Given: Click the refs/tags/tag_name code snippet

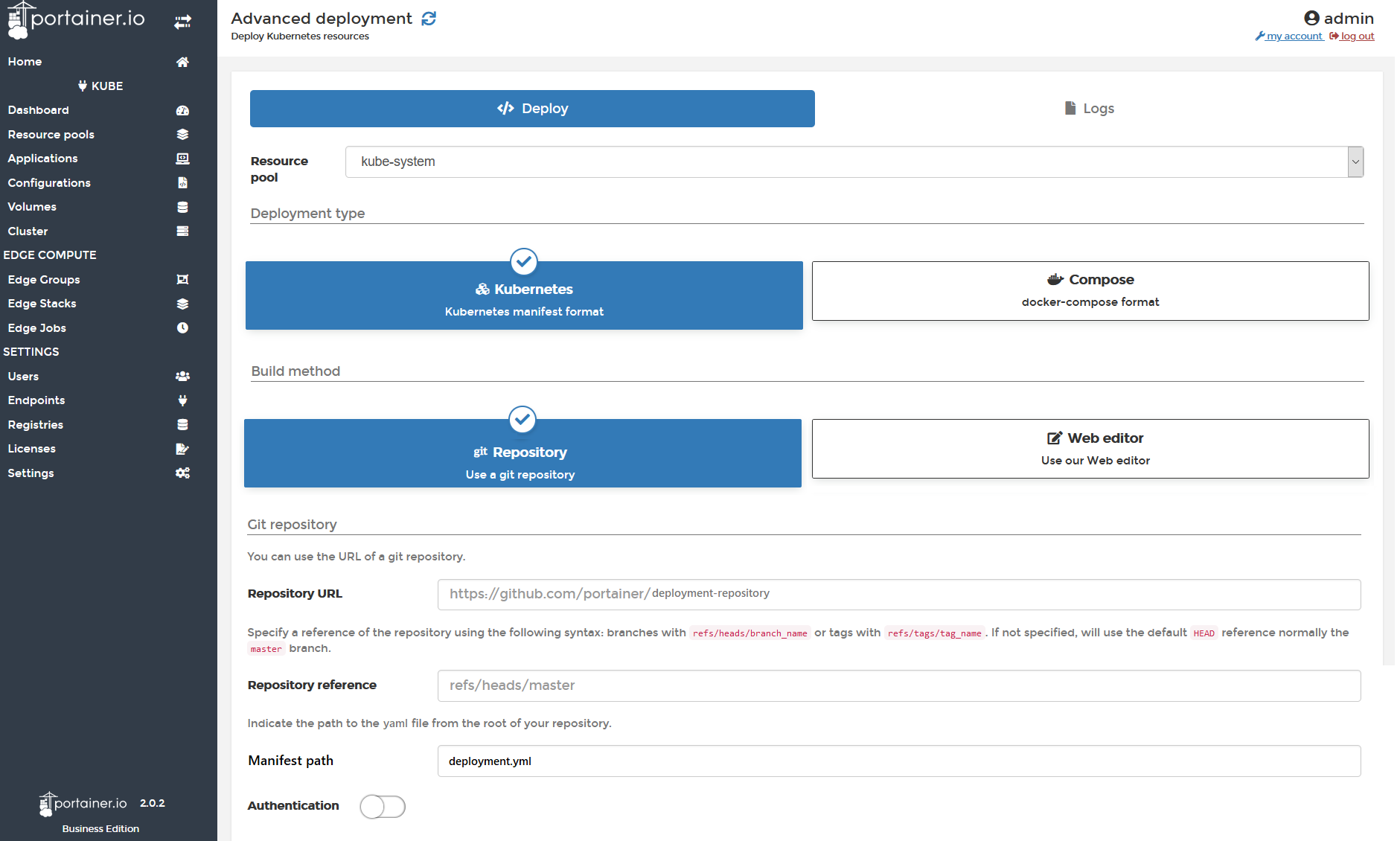Looking at the screenshot, I should [934, 633].
